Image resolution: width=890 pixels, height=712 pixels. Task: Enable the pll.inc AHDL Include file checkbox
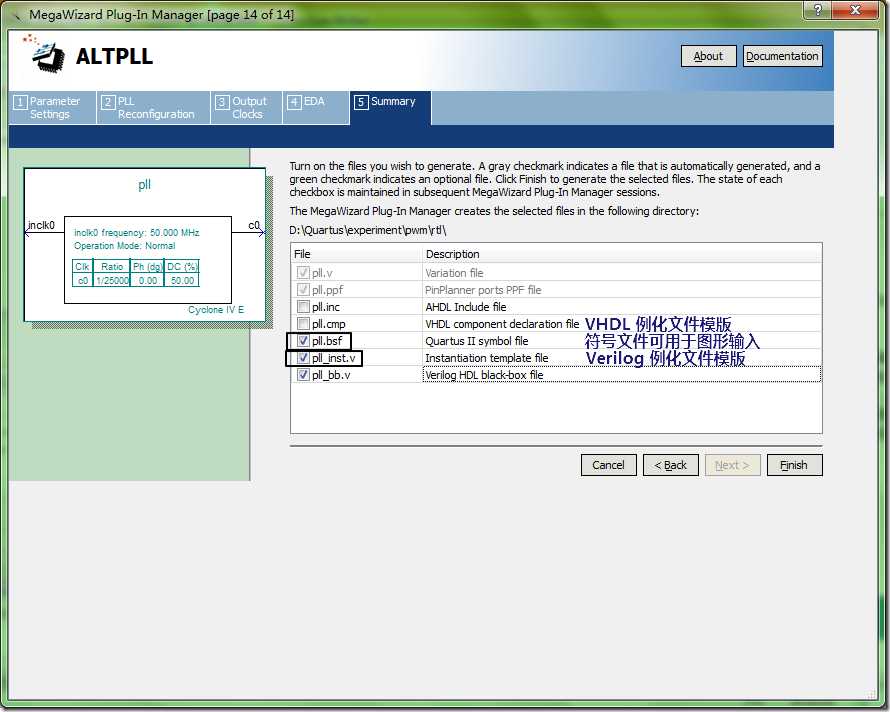[x=303, y=307]
